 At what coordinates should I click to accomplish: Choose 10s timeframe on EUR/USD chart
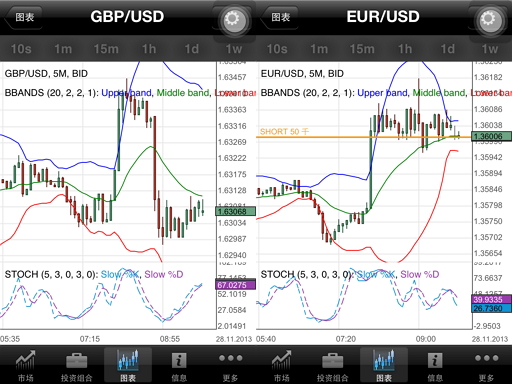point(277,49)
